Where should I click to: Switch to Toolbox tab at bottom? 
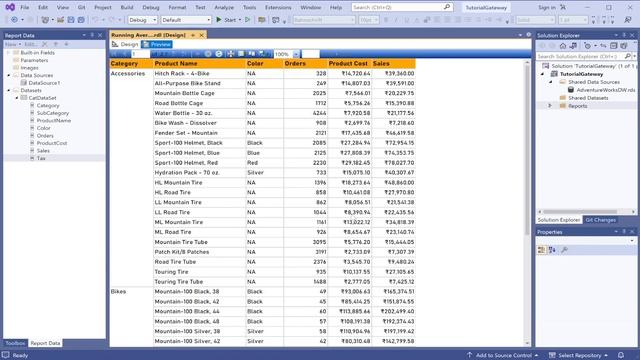15,343
